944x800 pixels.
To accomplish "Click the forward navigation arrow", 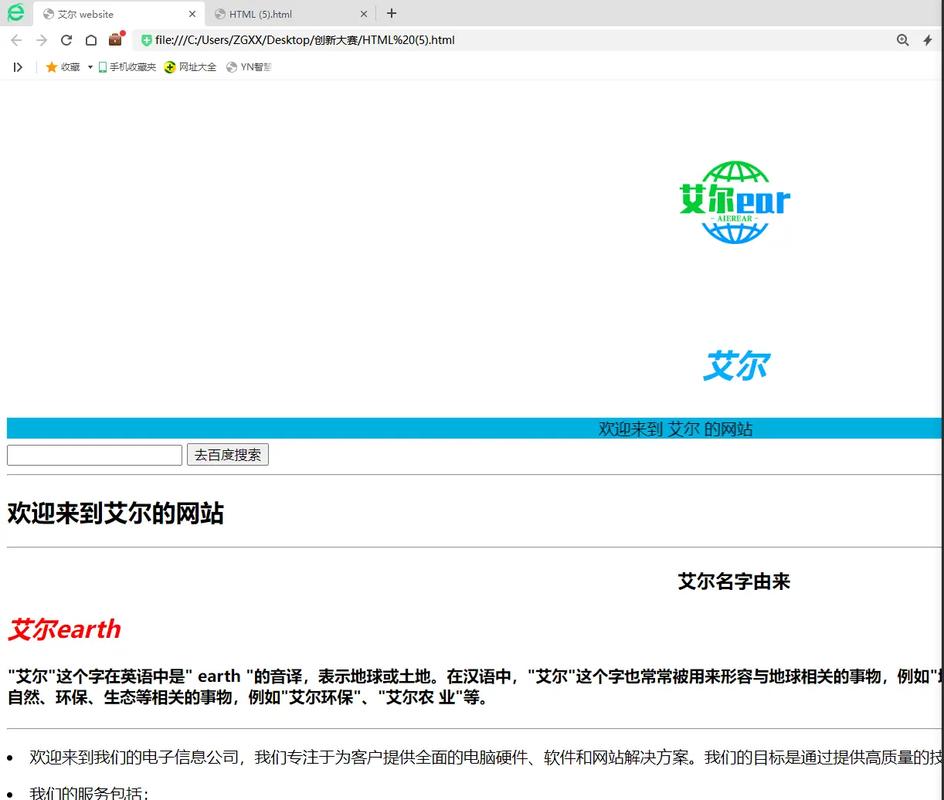I will [42, 40].
